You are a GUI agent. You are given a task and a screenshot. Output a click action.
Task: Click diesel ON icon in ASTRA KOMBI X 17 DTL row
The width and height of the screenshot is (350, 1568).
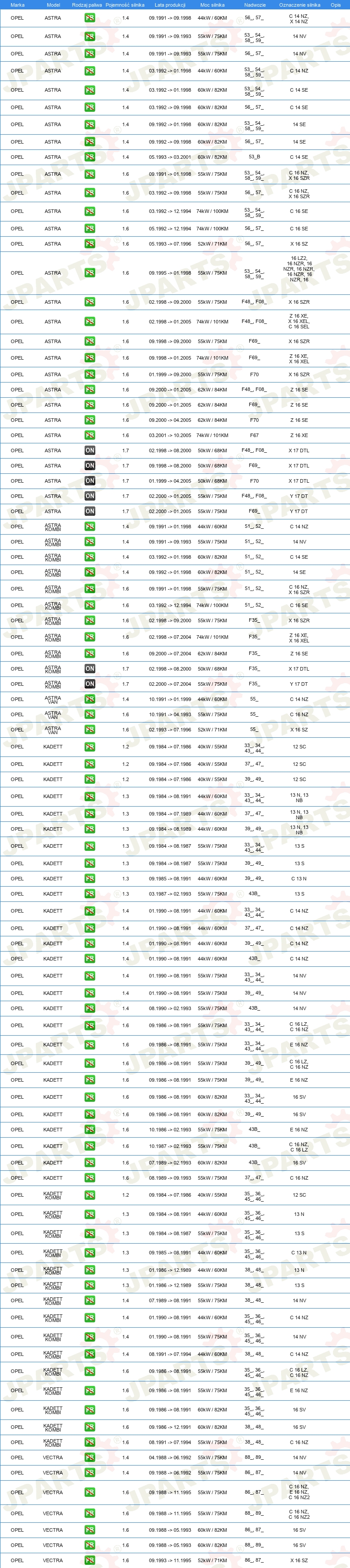click(x=90, y=668)
